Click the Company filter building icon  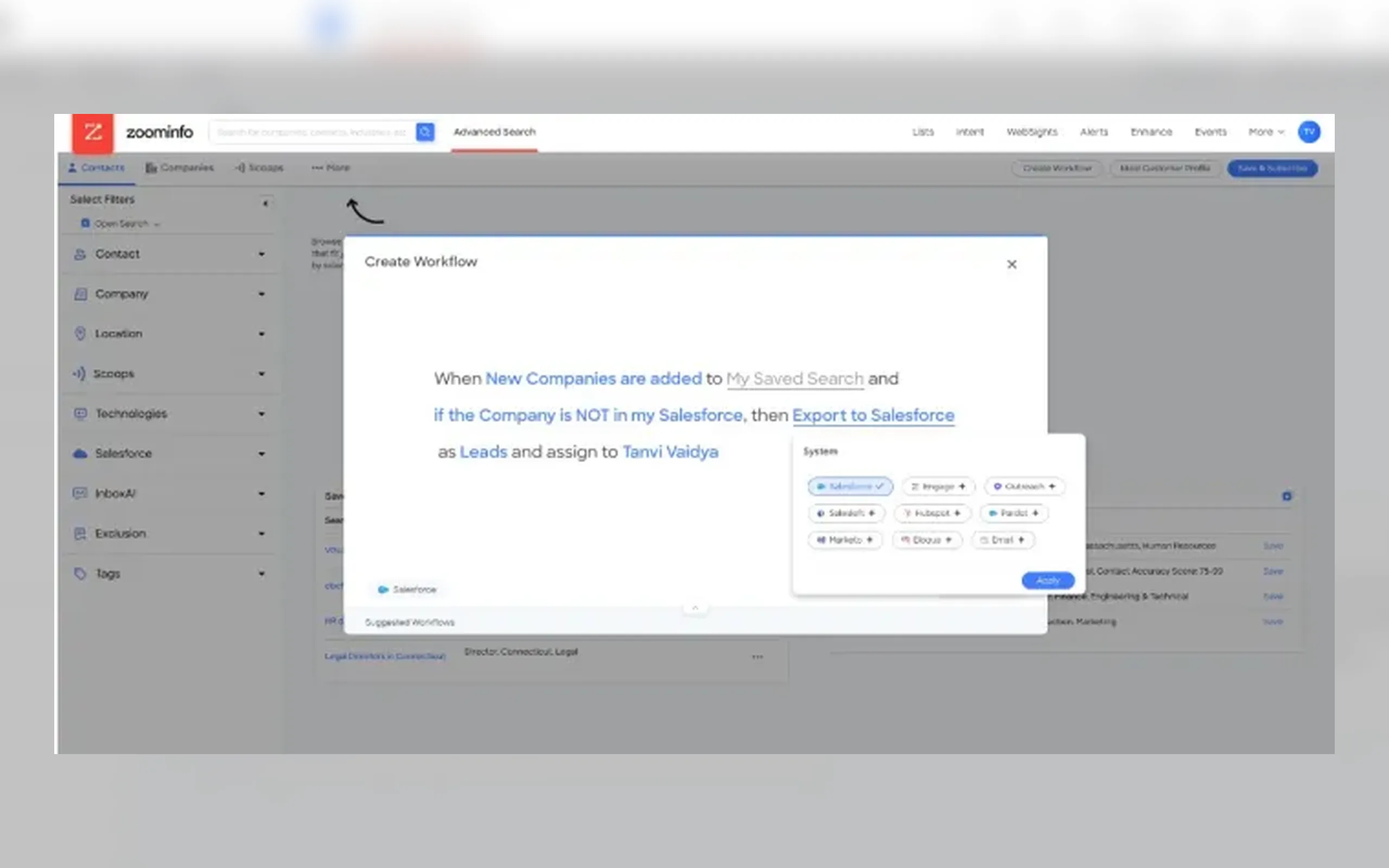point(80,294)
